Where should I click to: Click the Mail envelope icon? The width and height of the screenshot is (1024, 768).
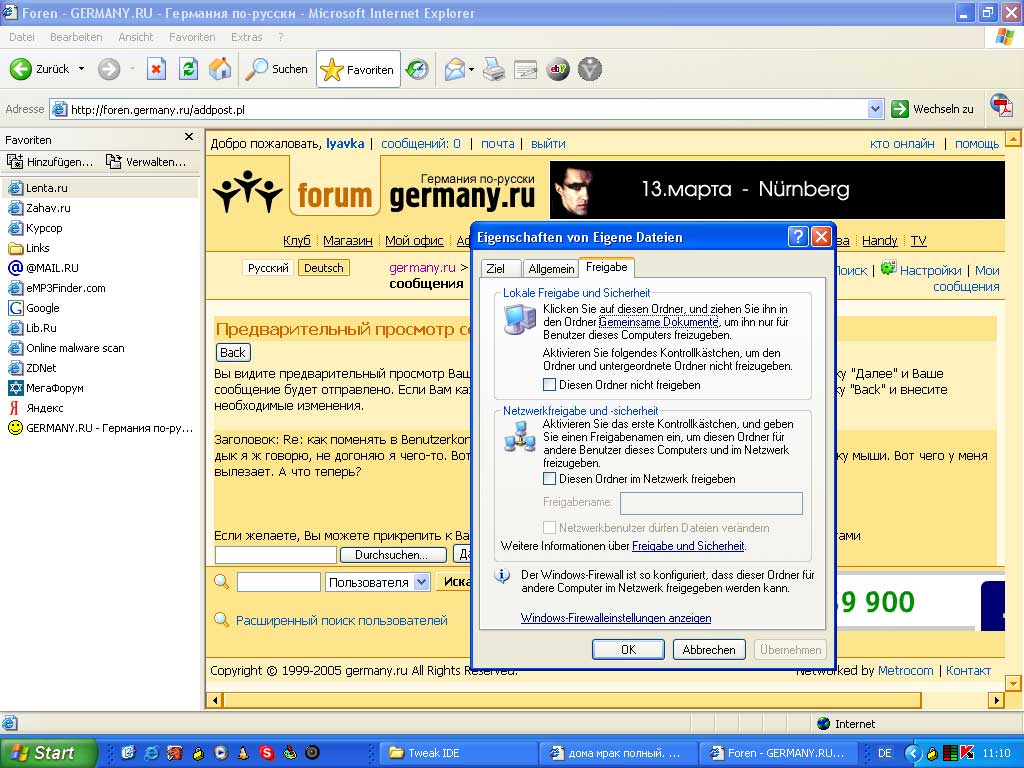click(455, 69)
